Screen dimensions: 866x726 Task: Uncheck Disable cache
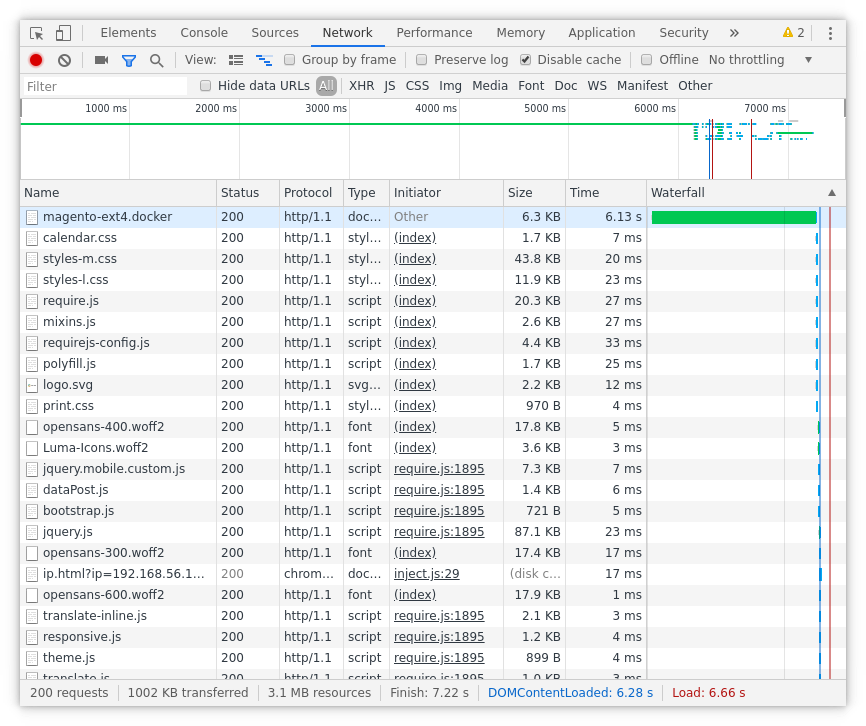[x=524, y=59]
